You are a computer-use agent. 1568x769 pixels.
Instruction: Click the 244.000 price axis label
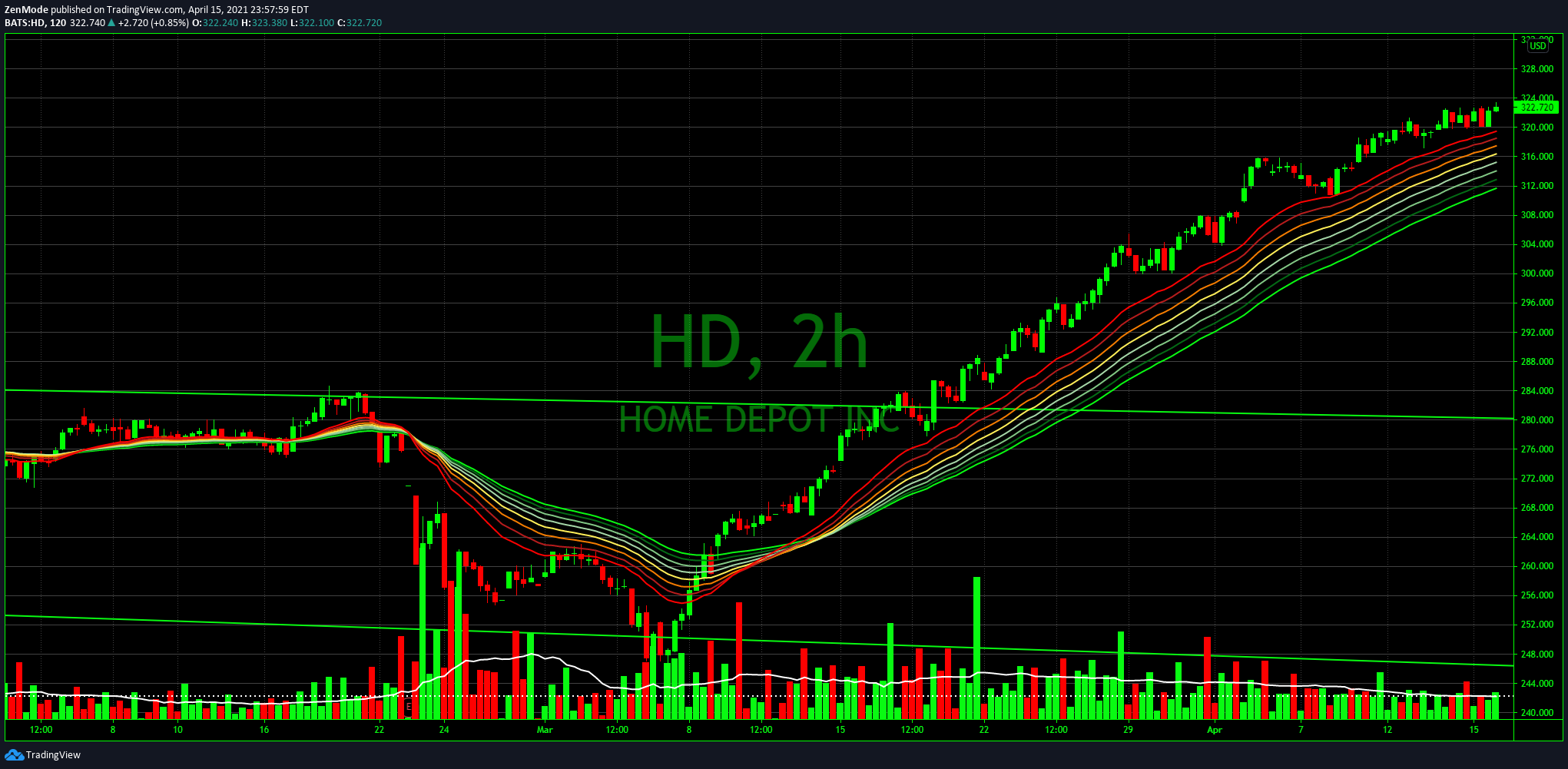[x=1537, y=684]
